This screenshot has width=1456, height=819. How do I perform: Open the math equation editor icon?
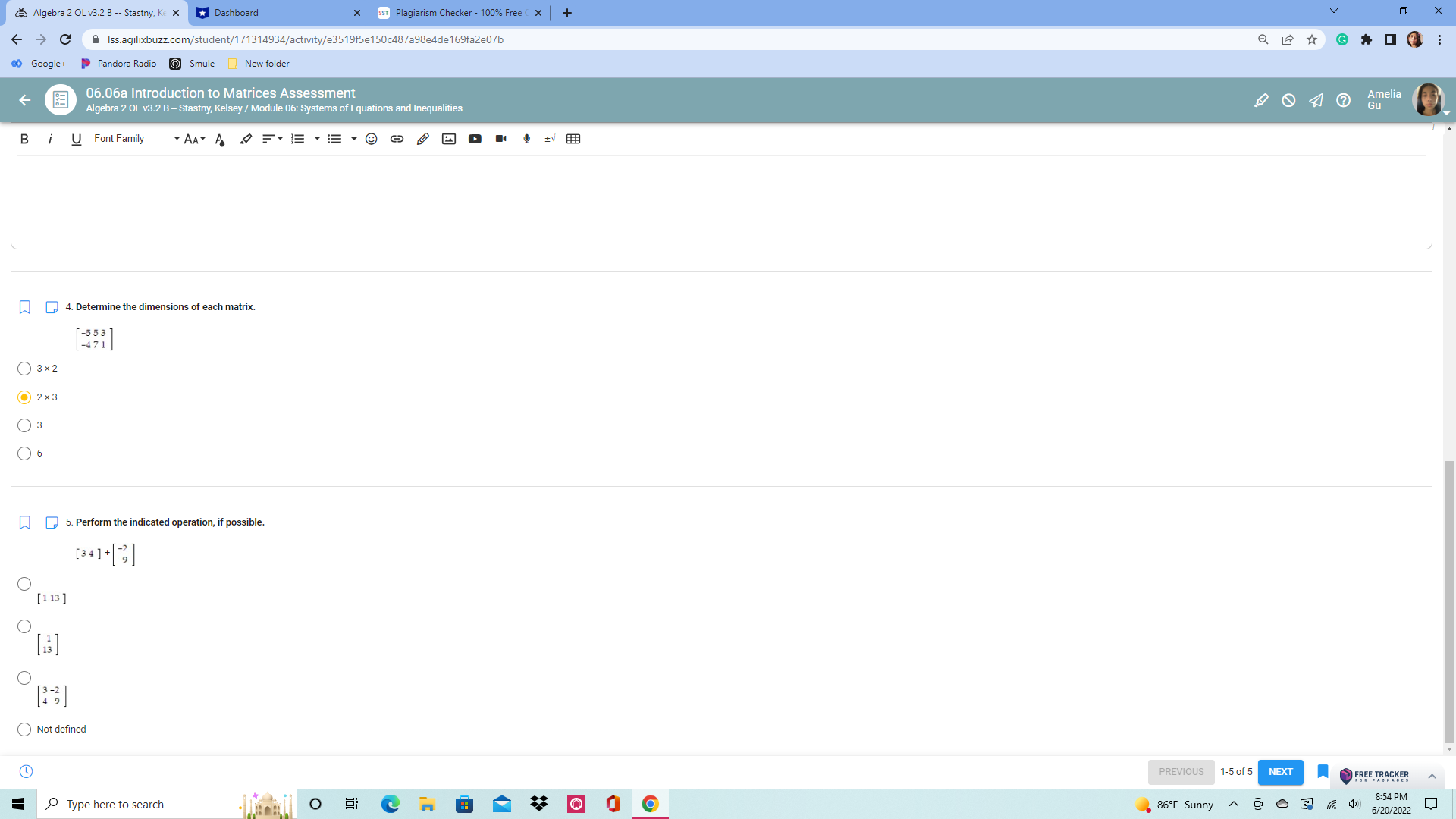tap(550, 139)
